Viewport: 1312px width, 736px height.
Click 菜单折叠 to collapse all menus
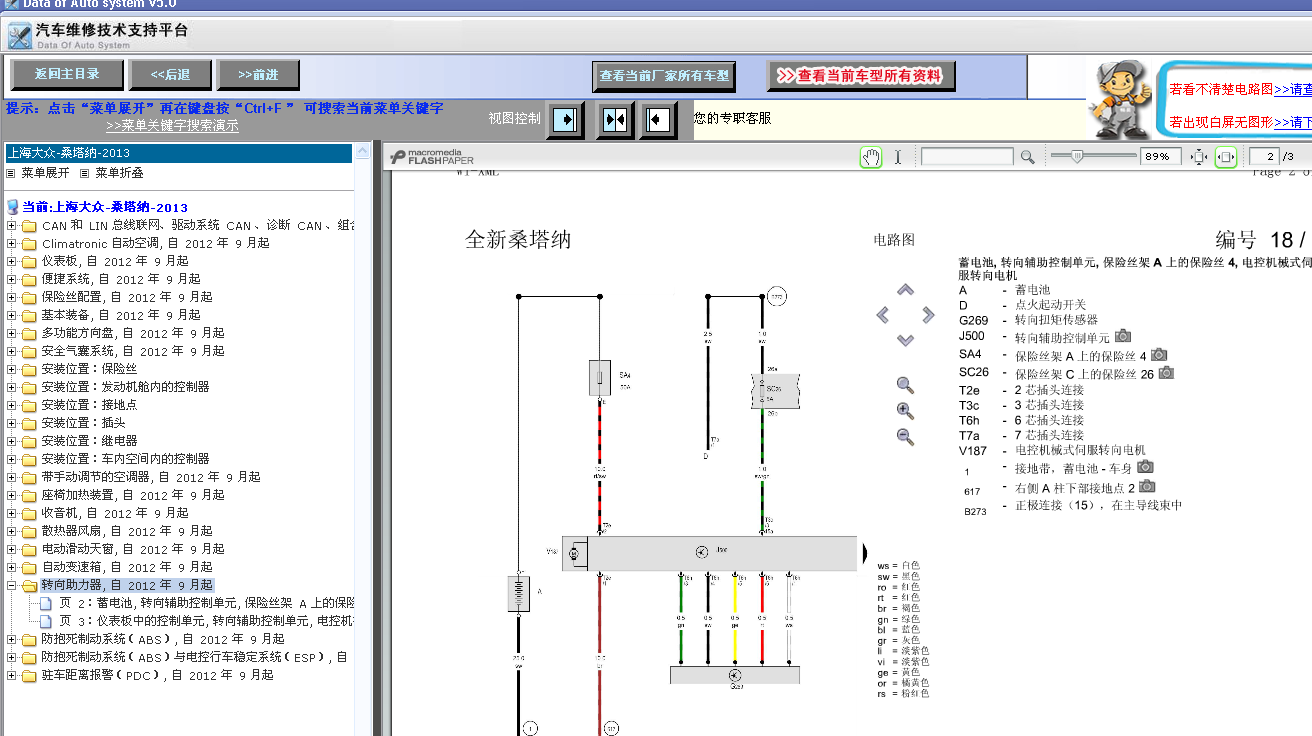point(119,173)
